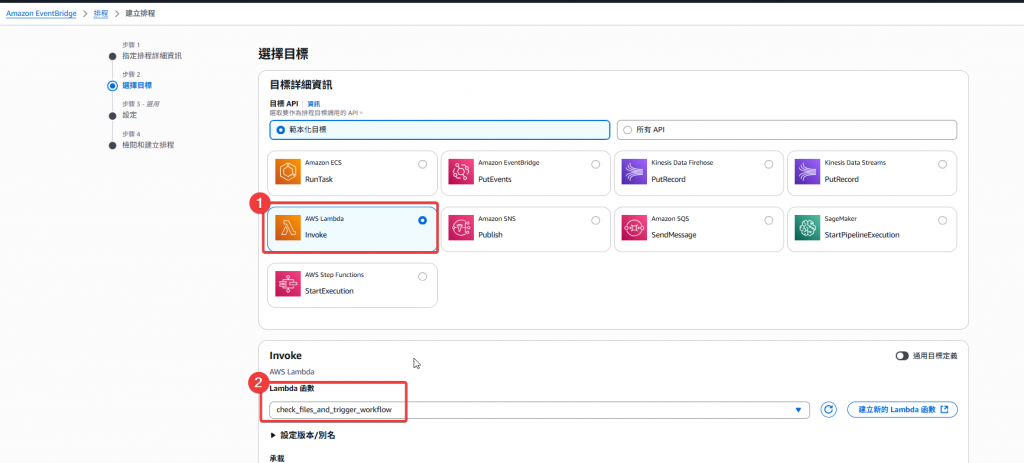Image resolution: width=1024 pixels, height=463 pixels.
Task: Open the 排程 breadcrumb link
Action: [x=101, y=13]
